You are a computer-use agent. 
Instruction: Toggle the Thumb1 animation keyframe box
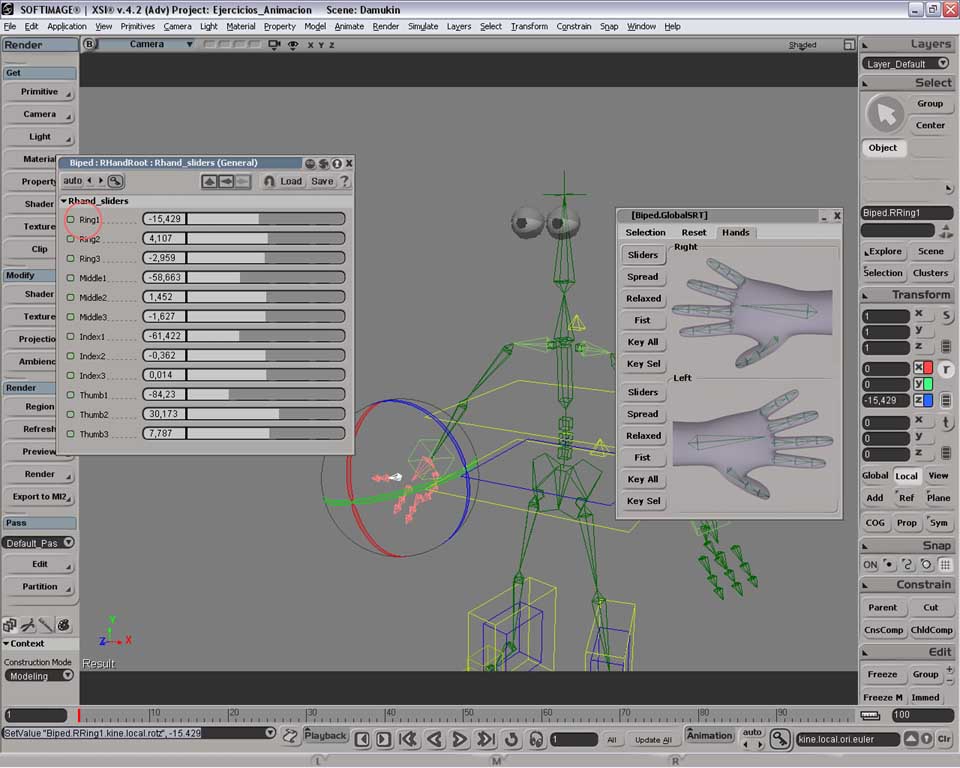click(x=70, y=395)
